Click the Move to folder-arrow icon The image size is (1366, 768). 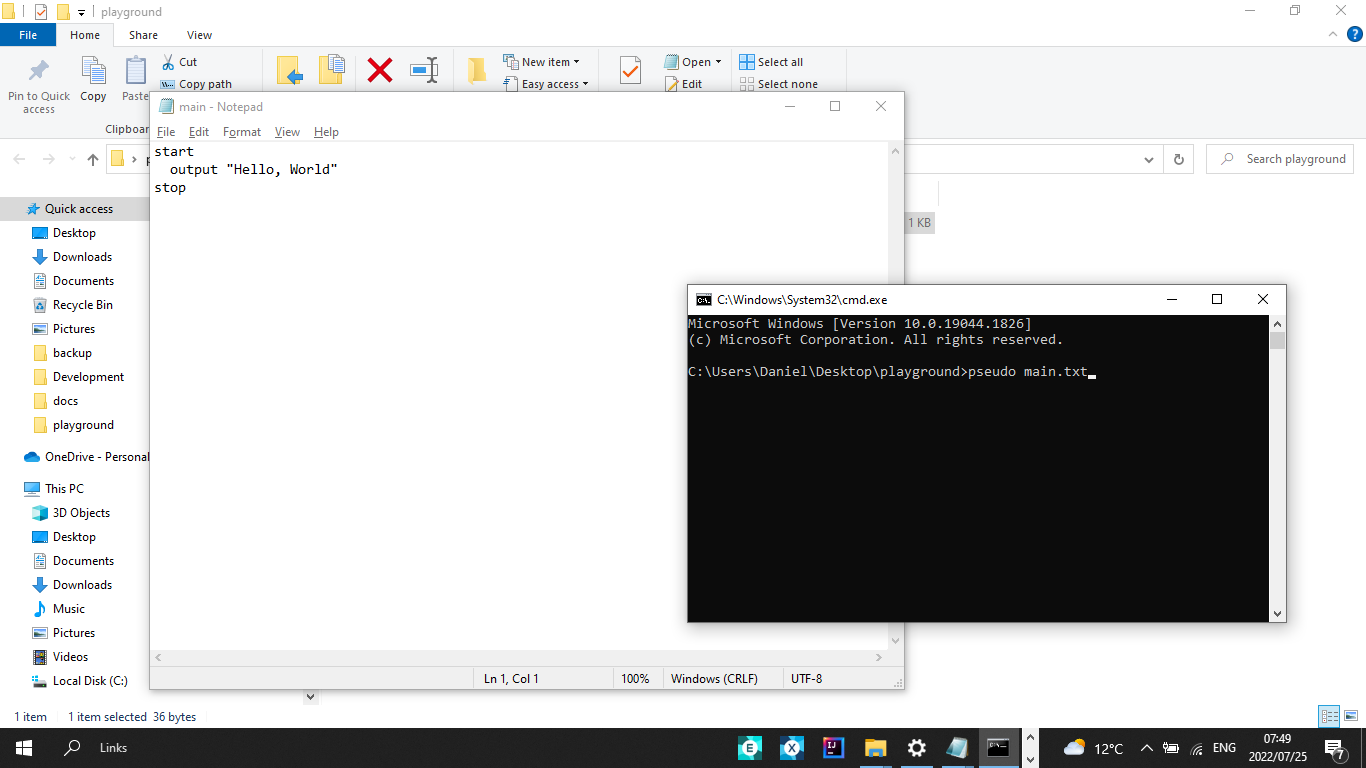coord(290,70)
